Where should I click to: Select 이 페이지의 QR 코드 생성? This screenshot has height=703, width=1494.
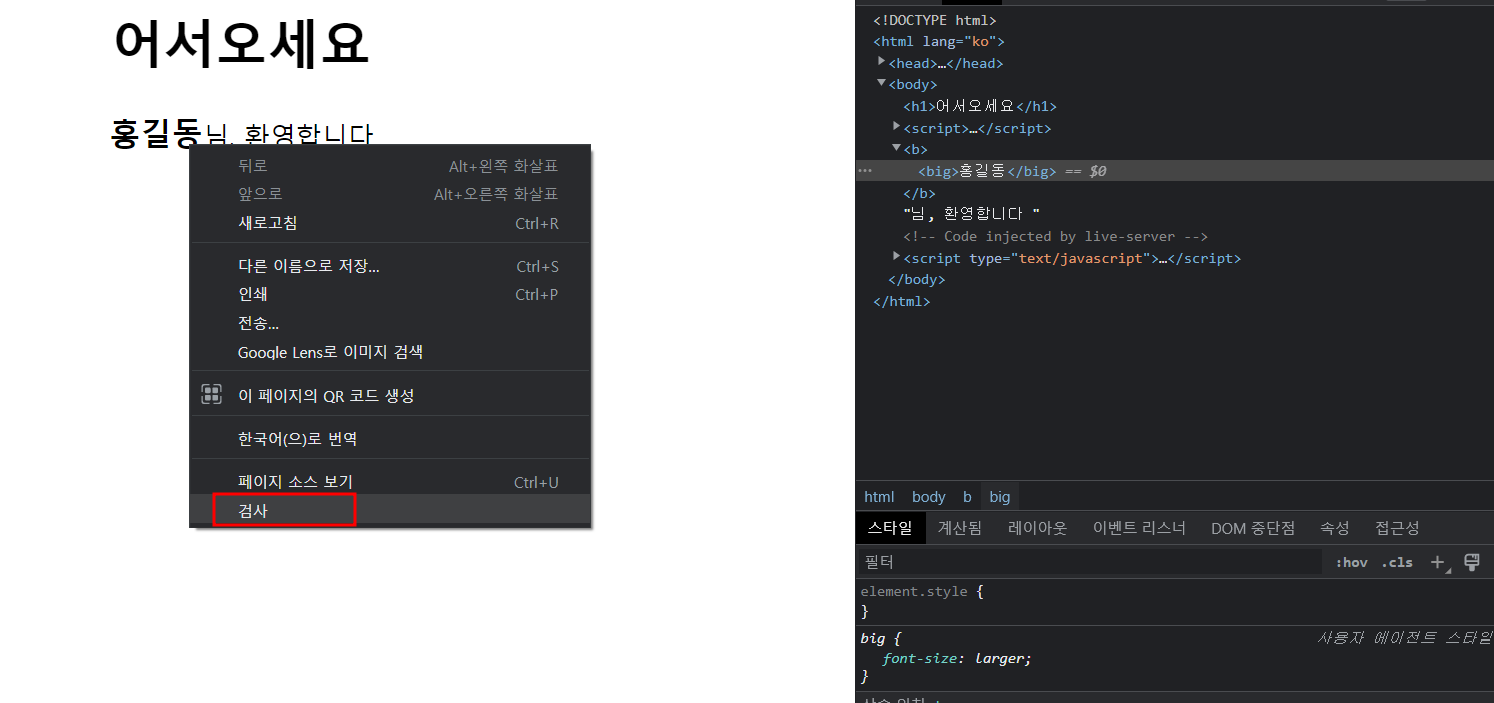[391, 395]
